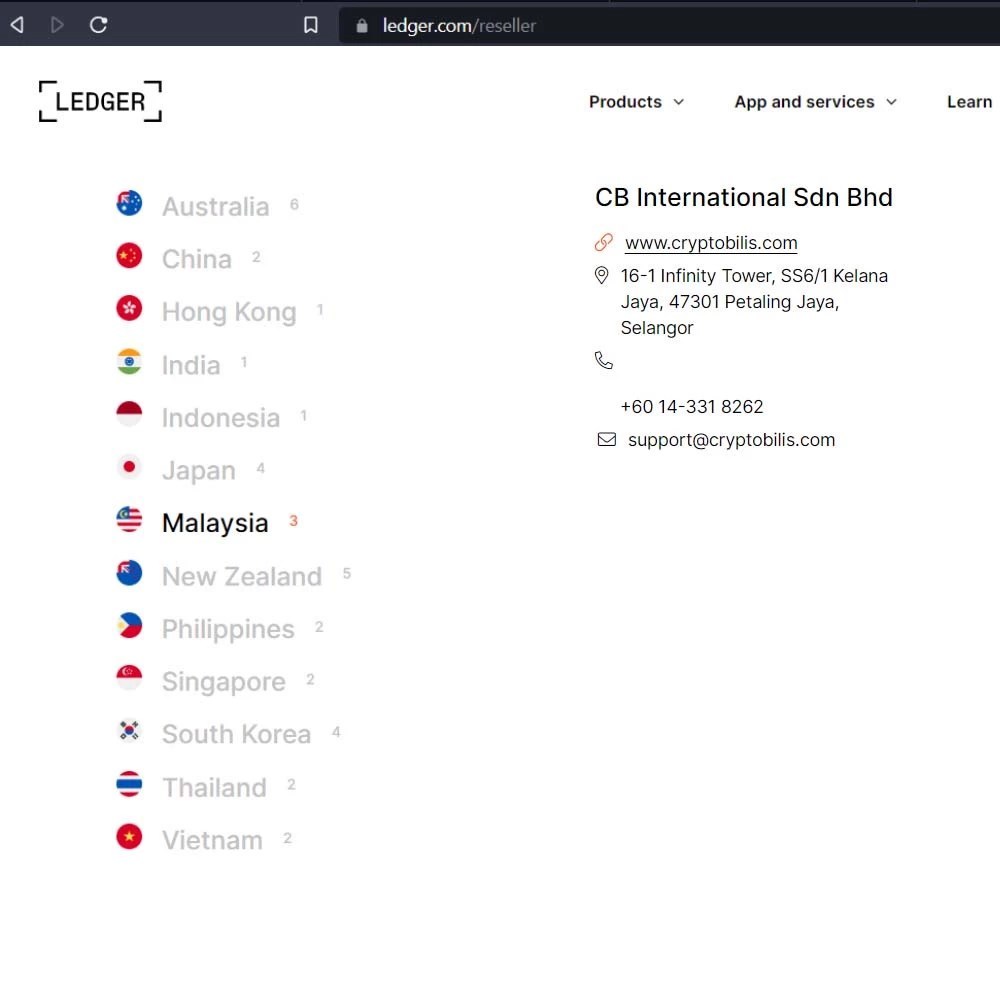Click the CB International Sdn Bhd heading
This screenshot has width=1000, height=1000.
[744, 198]
